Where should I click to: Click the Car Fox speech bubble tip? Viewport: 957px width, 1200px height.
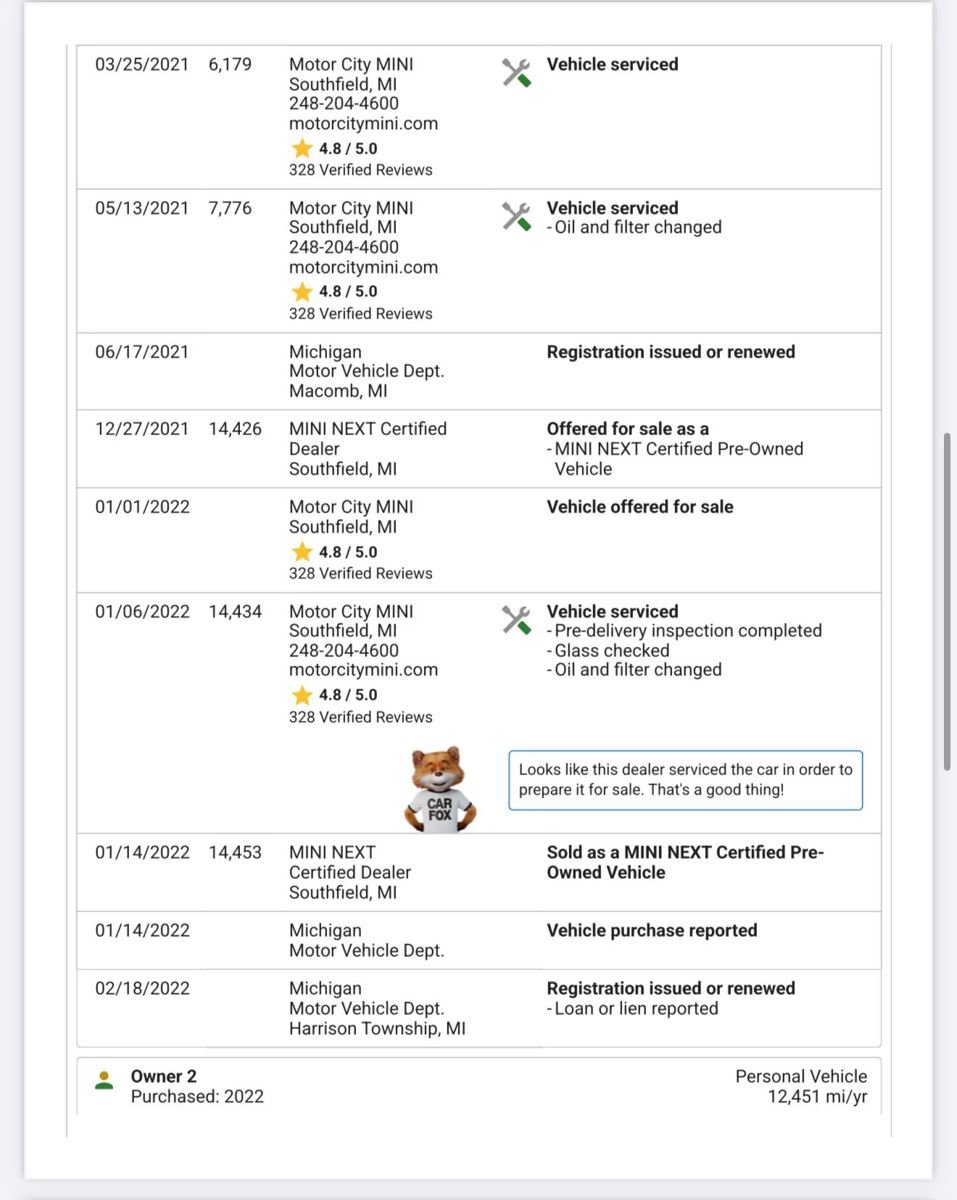tap(685, 780)
